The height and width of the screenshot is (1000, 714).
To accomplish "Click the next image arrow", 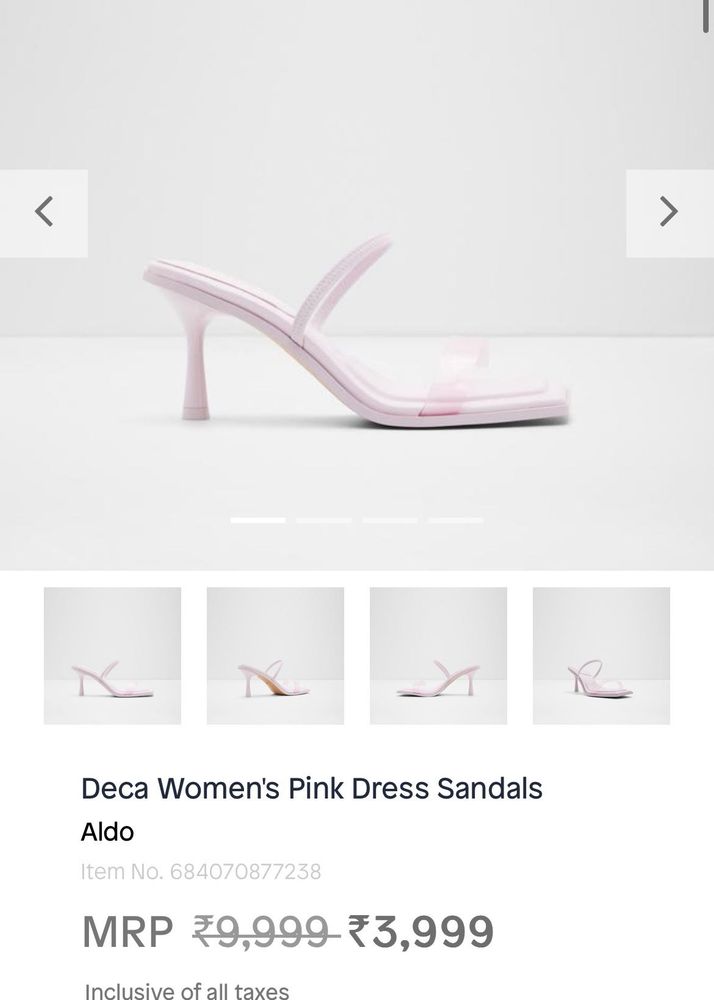I will tap(669, 213).
